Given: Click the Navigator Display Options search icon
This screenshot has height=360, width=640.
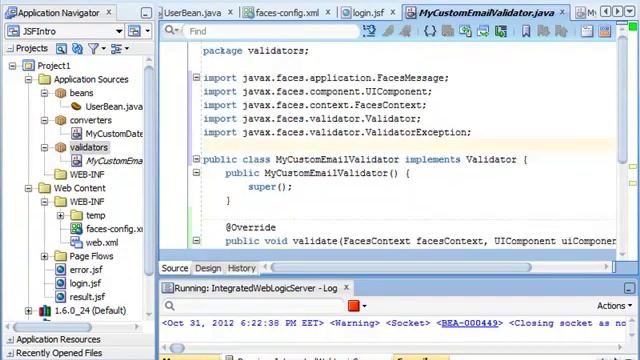Looking at the screenshot, I should coord(61,49).
